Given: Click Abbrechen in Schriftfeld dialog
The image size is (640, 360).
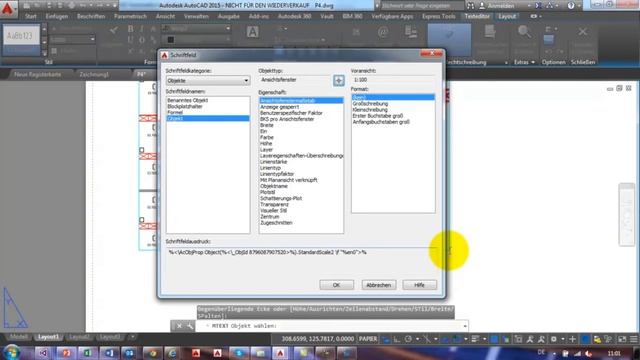Looking at the screenshot, I should point(378,285).
